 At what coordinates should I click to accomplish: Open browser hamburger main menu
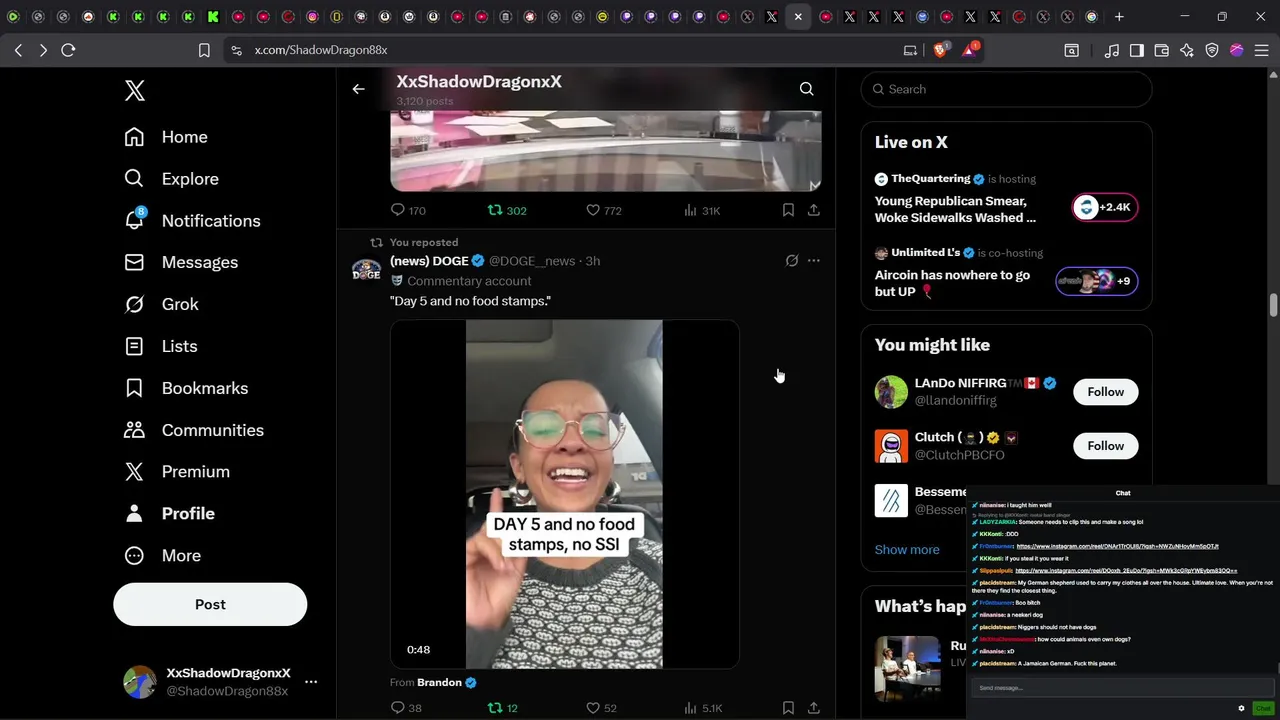(1261, 50)
